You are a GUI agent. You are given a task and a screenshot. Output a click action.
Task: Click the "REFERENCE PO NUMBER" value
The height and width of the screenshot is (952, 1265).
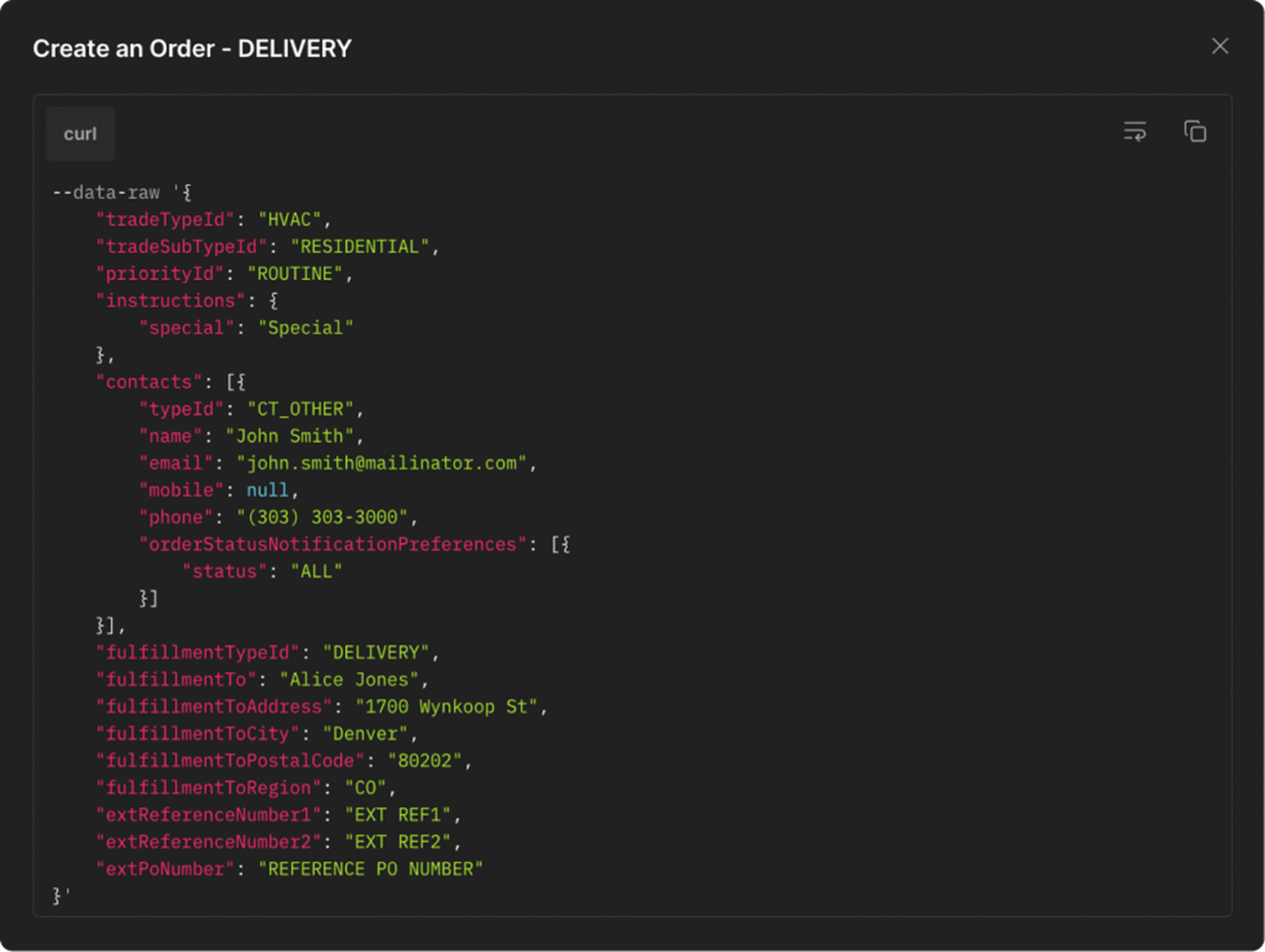coord(370,870)
